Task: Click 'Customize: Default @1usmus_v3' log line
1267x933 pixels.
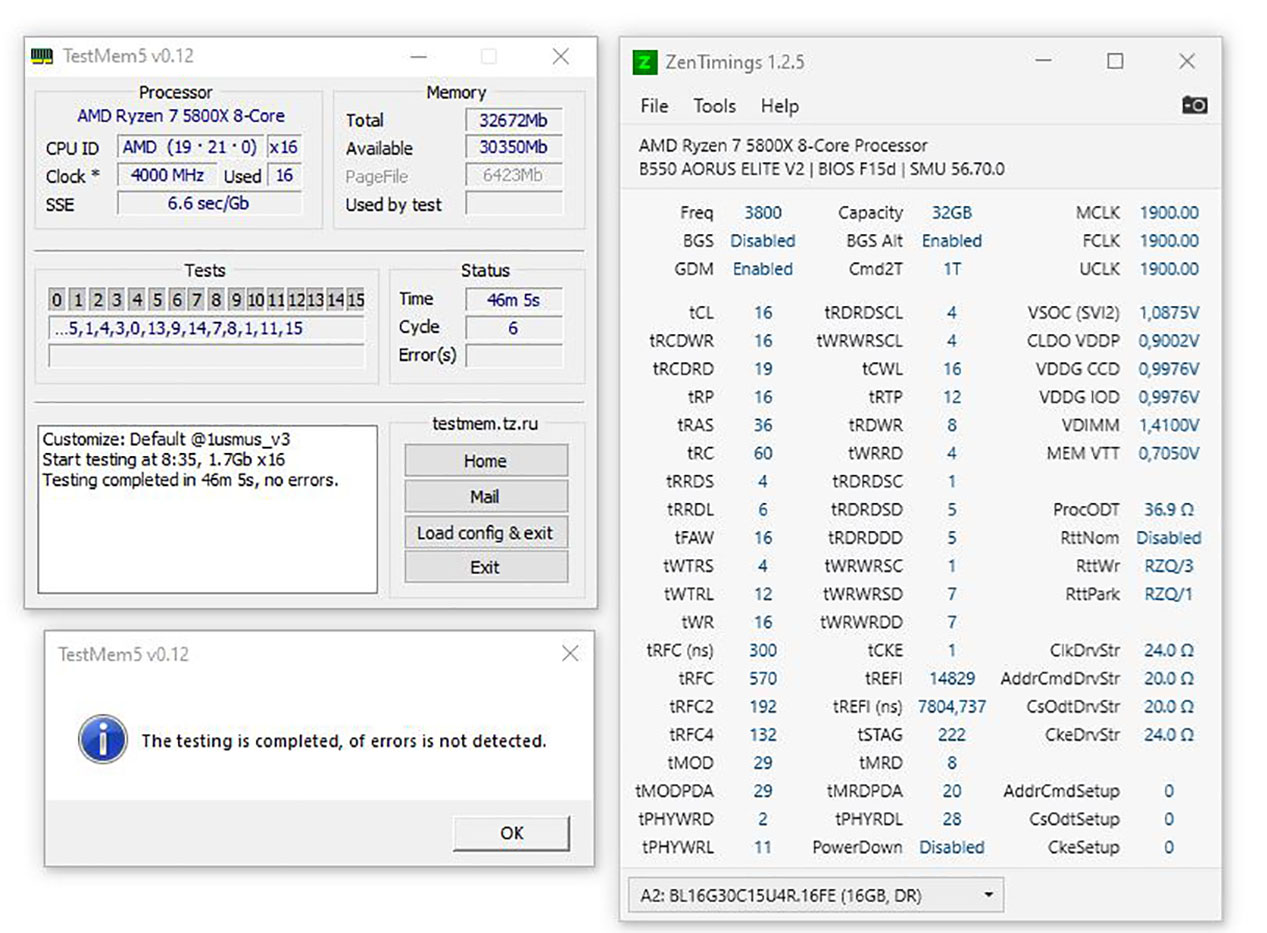Action: tap(166, 439)
